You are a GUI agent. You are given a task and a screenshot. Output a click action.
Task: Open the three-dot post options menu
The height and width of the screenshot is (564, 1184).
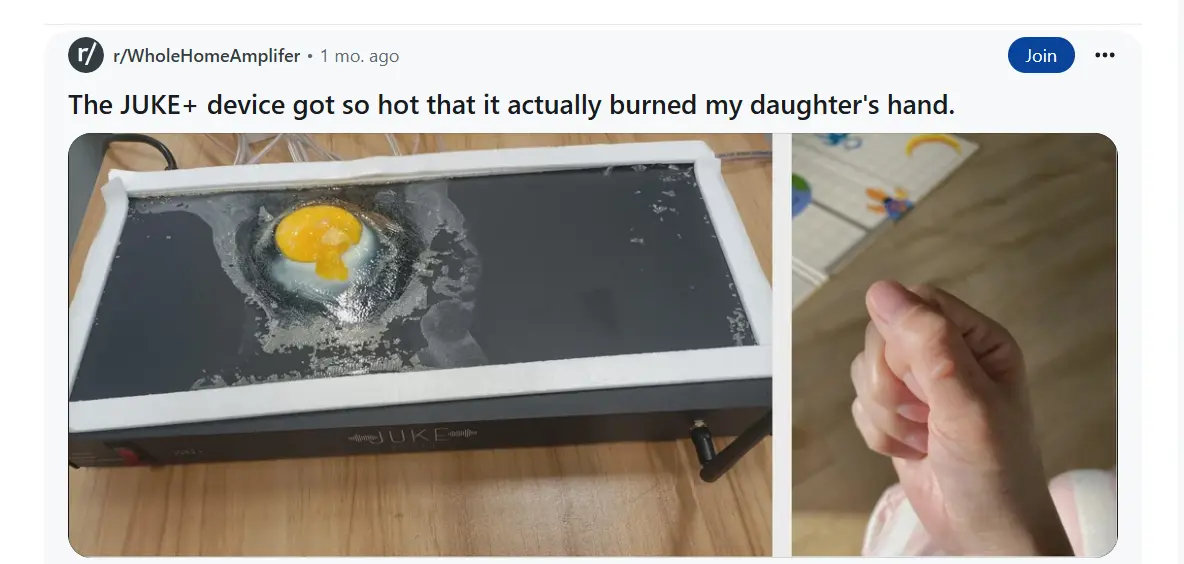[1104, 55]
